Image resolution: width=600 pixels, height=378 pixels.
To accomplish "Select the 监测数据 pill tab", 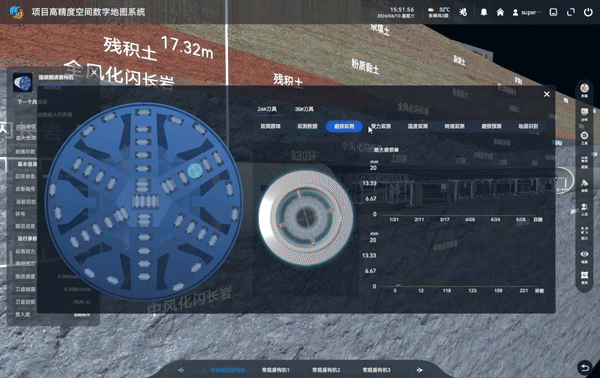I will (307, 126).
